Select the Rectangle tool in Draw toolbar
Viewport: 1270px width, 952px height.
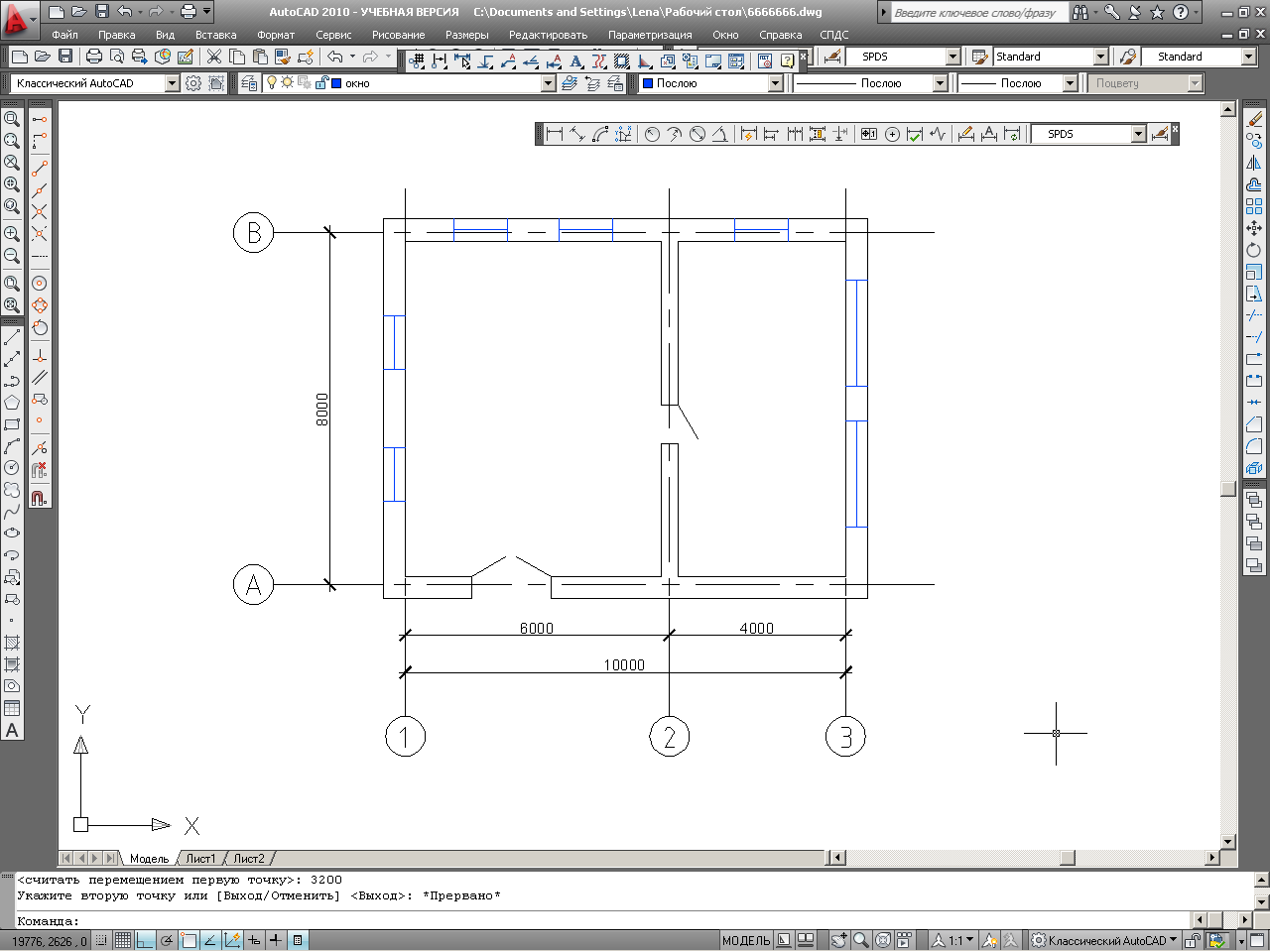point(12,424)
